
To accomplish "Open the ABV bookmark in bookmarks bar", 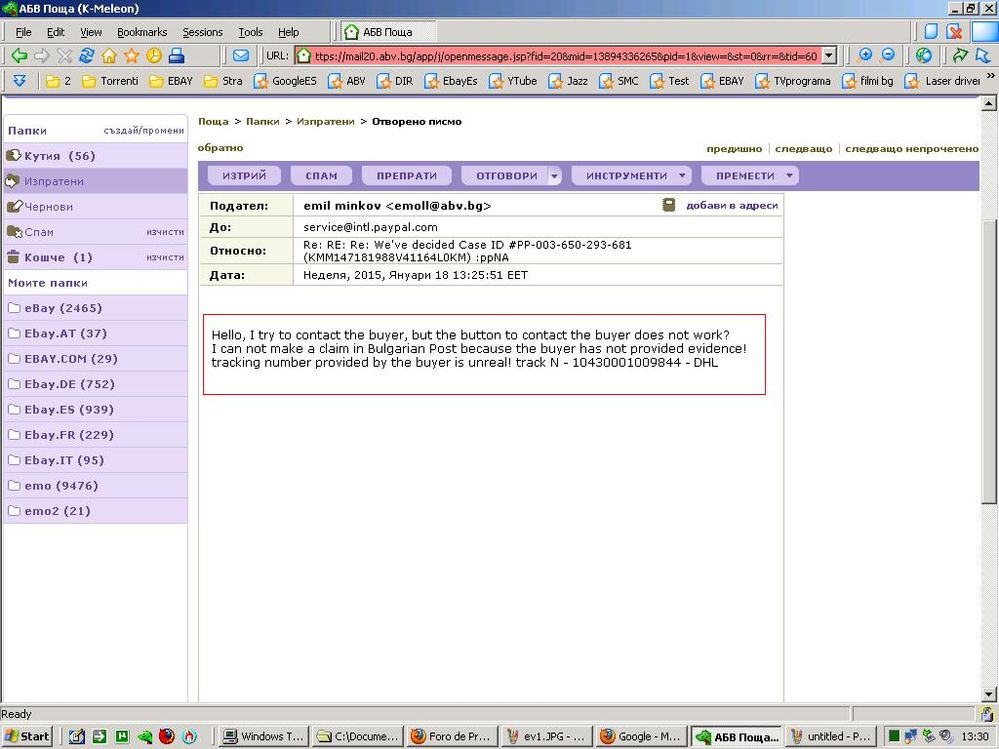I will (x=347, y=81).
